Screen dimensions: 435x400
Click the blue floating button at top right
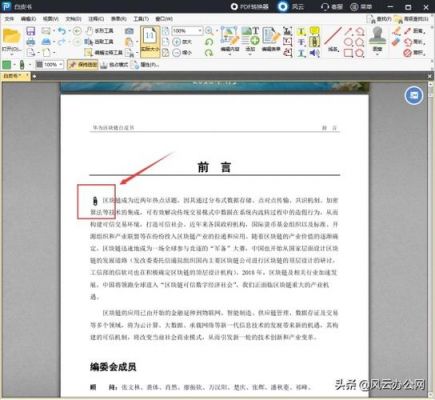pyautogui.click(x=414, y=96)
